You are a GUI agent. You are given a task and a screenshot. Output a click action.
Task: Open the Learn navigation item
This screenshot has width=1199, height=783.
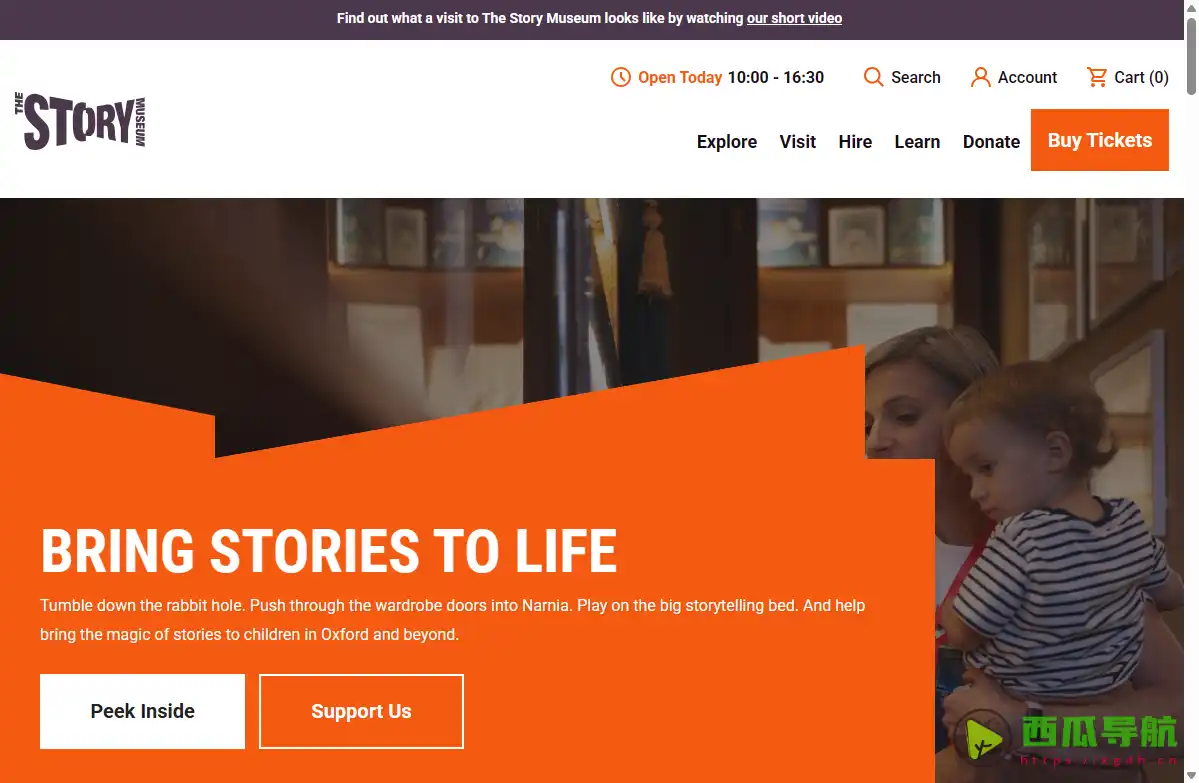point(917,141)
